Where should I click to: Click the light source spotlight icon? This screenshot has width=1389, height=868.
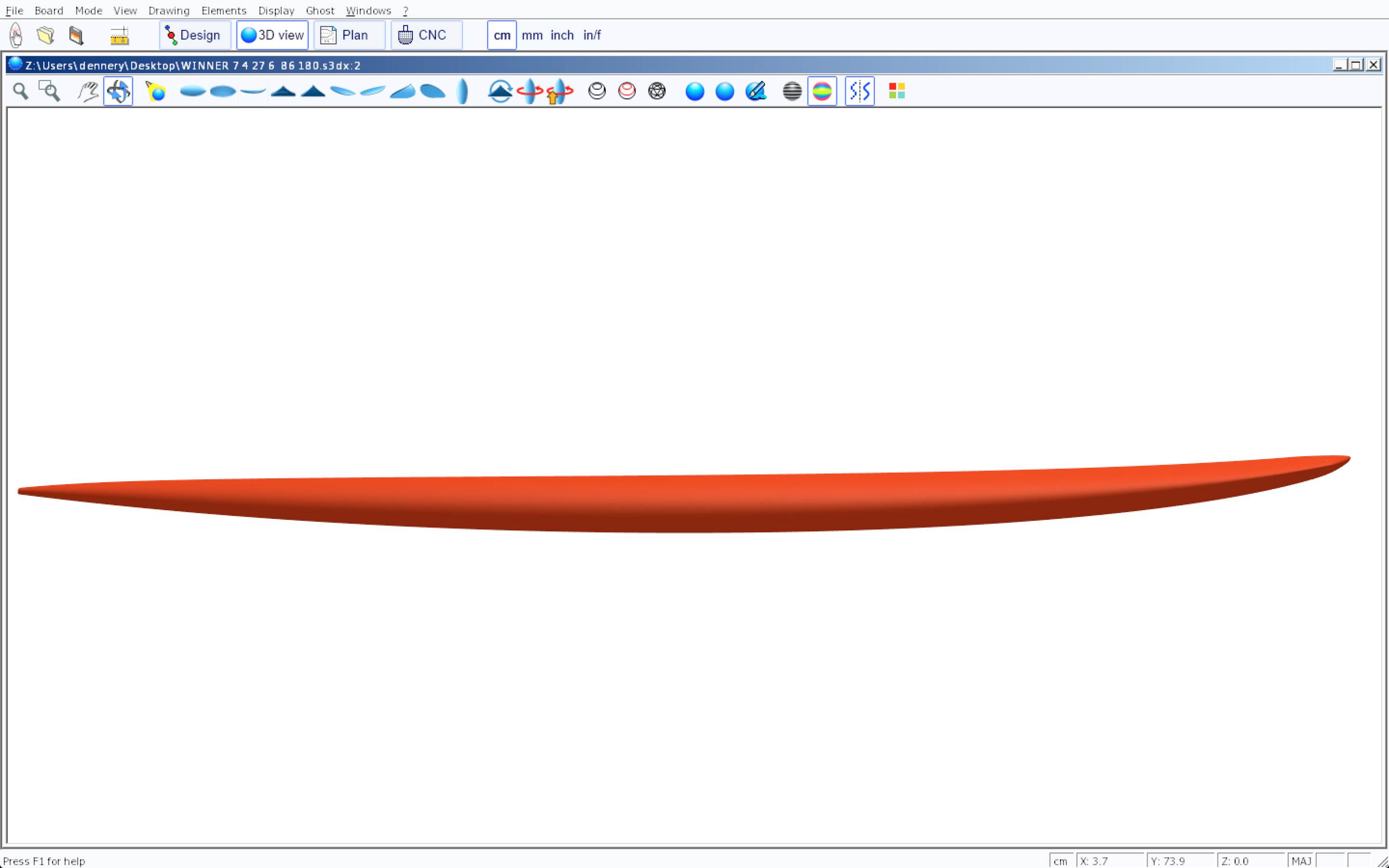[155, 91]
